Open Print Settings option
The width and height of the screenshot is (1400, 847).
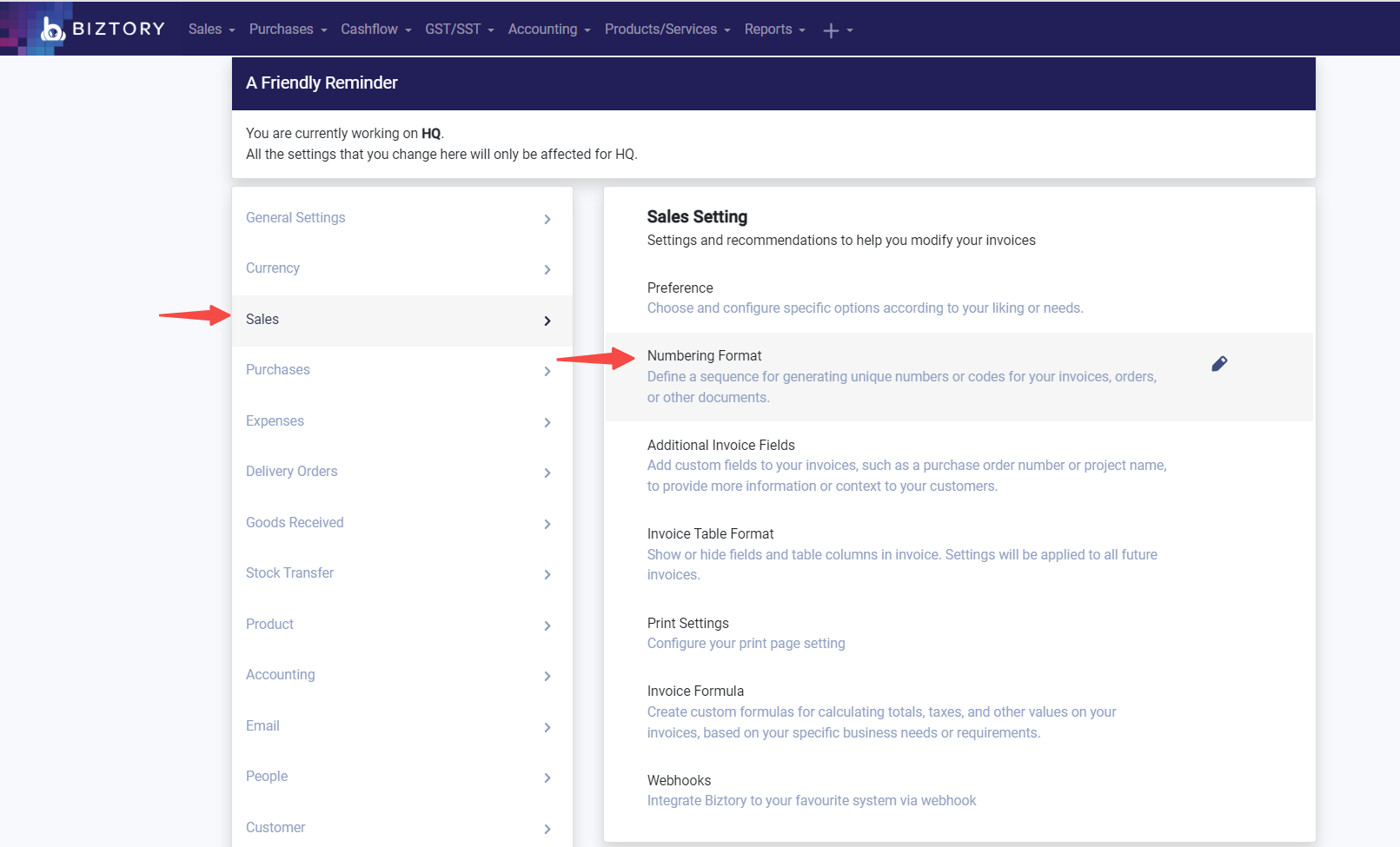(x=688, y=623)
